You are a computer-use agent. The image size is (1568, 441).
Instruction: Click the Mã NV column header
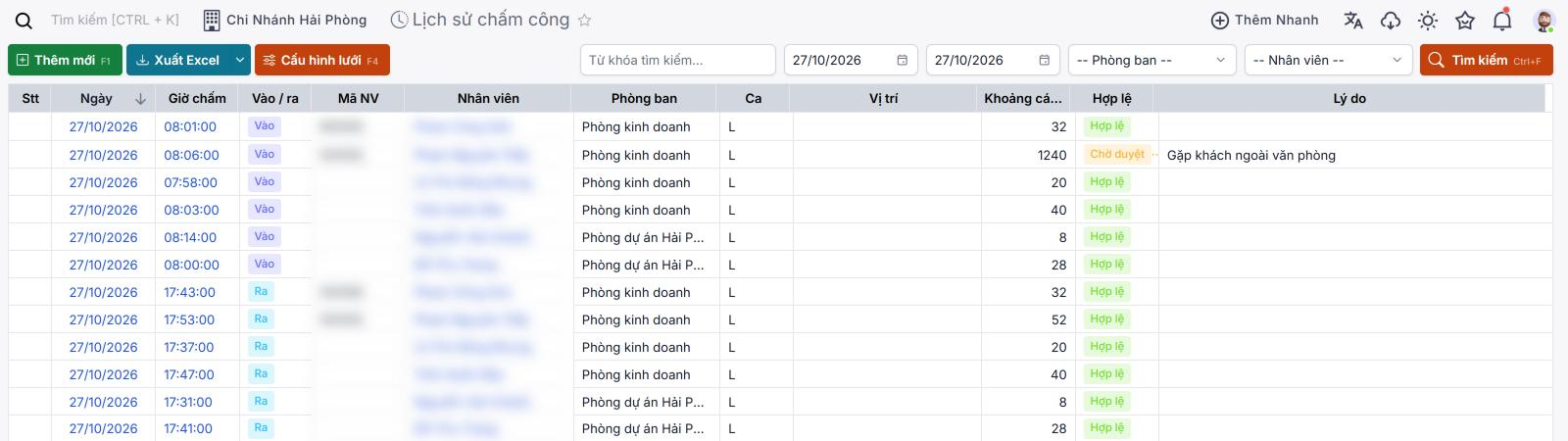[x=359, y=98]
